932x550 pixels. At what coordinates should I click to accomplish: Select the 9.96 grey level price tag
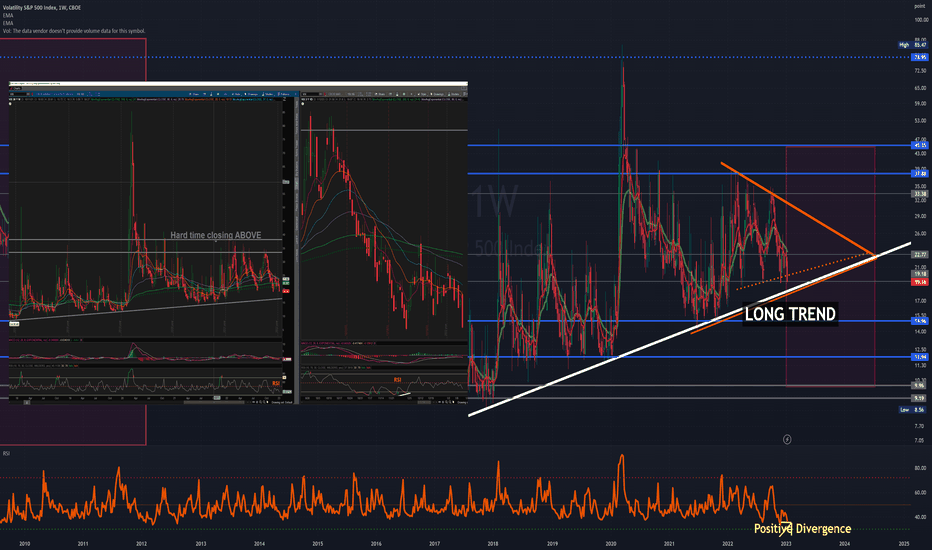point(920,385)
